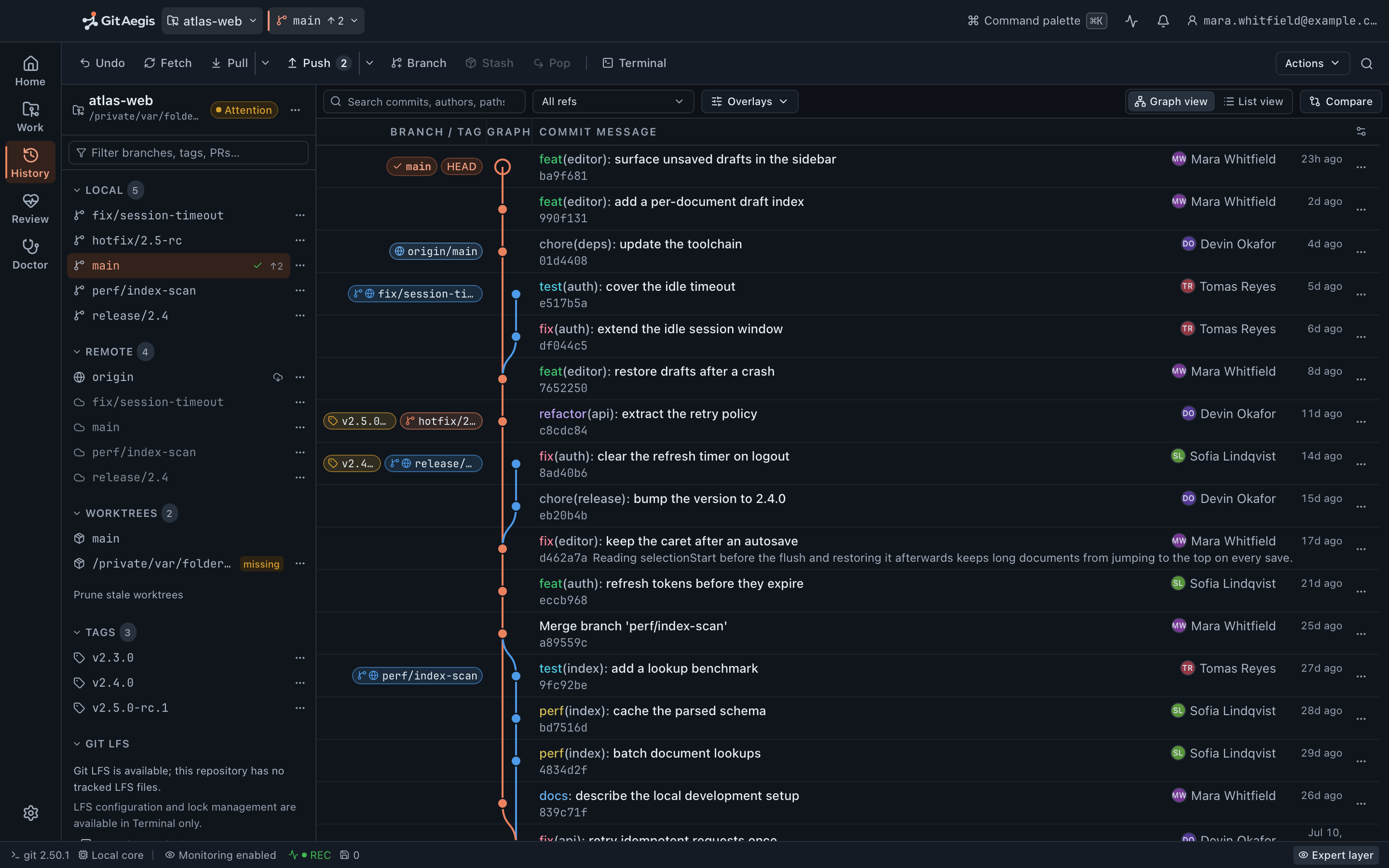Open the Pull options dropdown arrow
The height and width of the screenshot is (868, 1389).
[x=265, y=63]
